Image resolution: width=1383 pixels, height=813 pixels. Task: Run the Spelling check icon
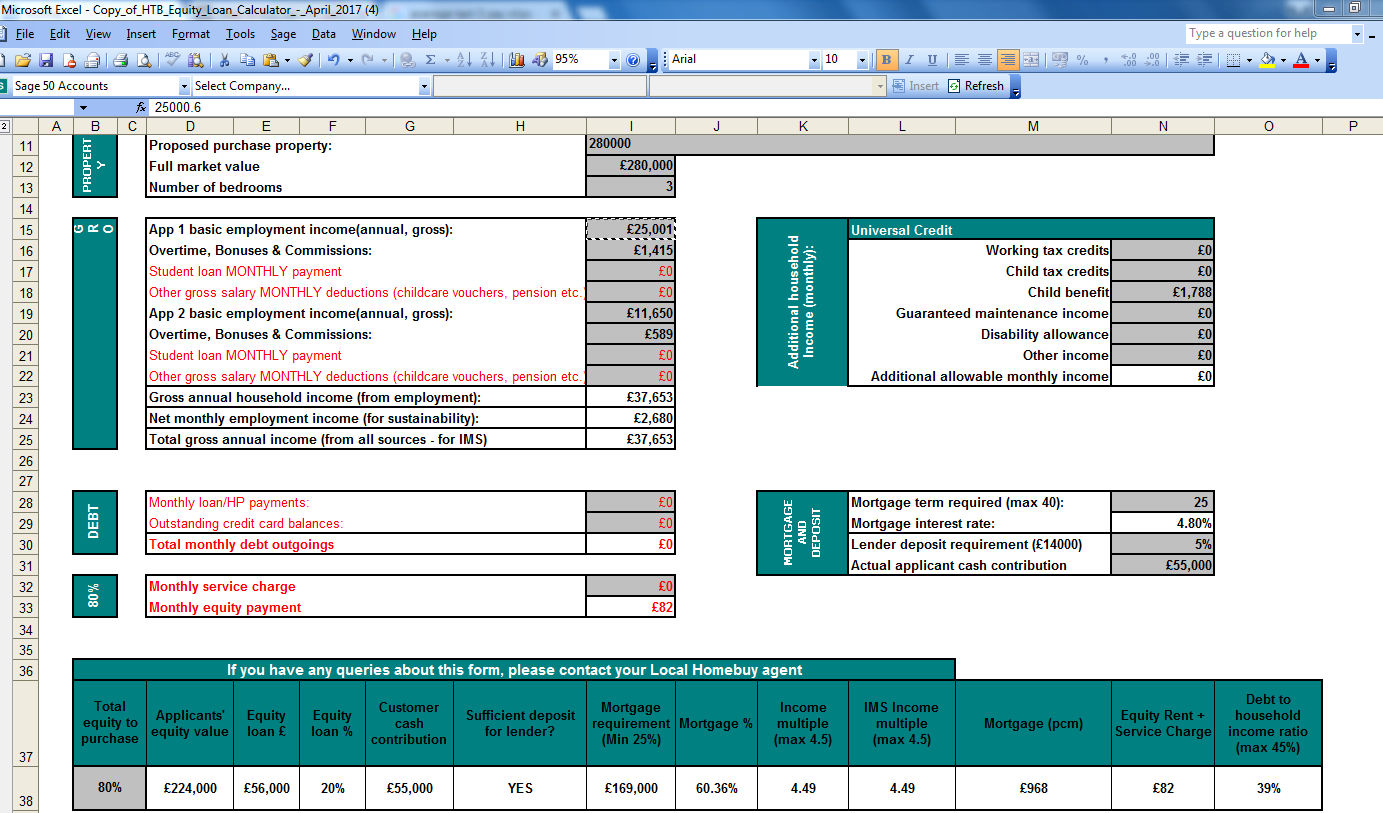172,60
